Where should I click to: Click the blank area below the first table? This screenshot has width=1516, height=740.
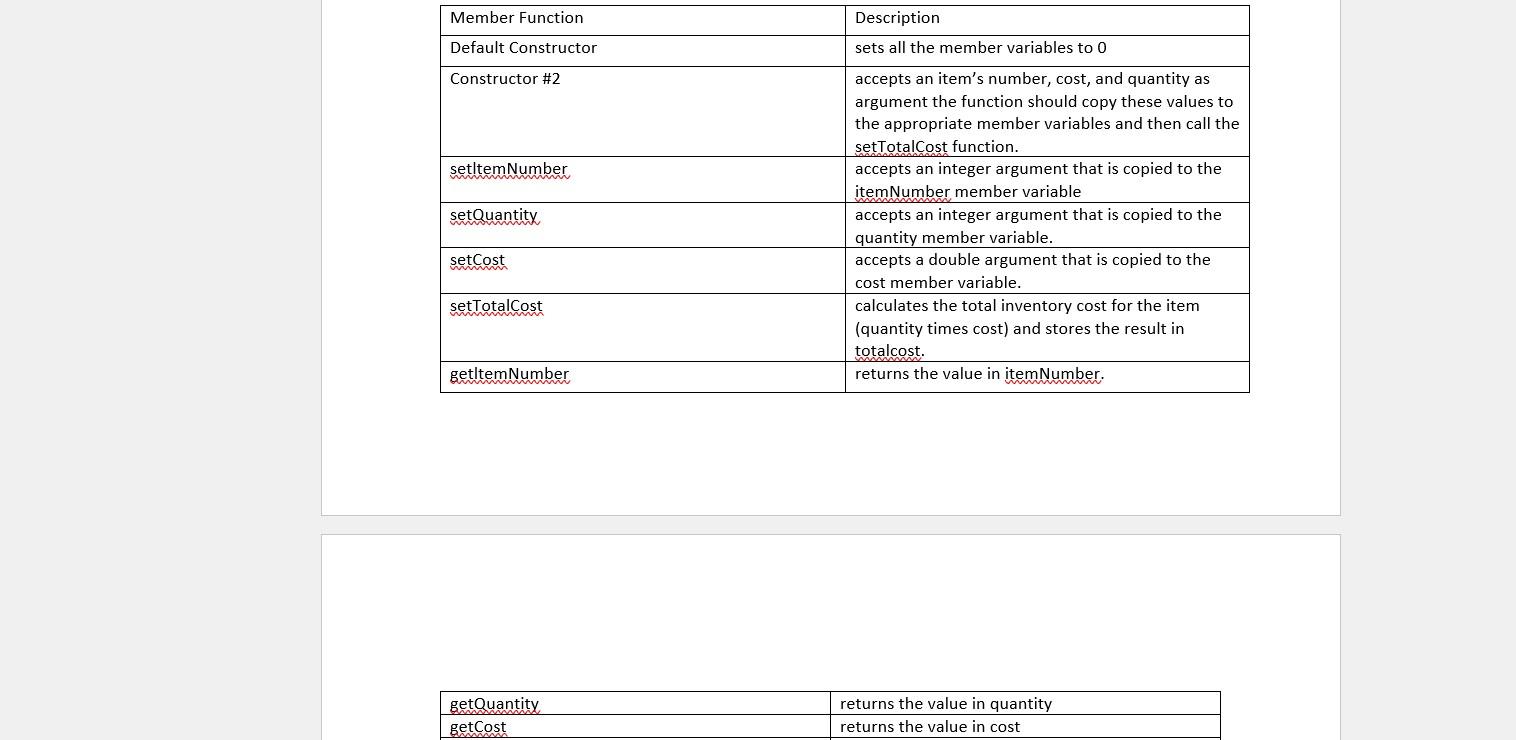830,450
